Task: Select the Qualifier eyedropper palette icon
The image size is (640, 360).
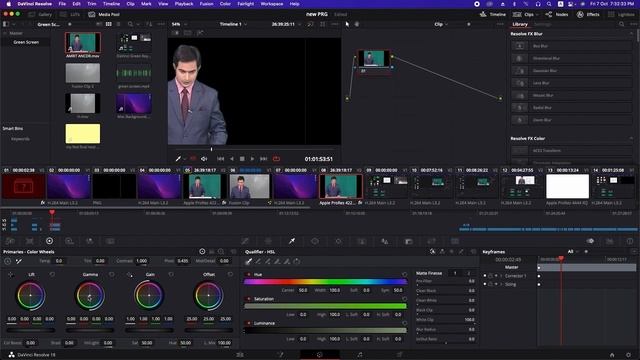Action: [292, 241]
